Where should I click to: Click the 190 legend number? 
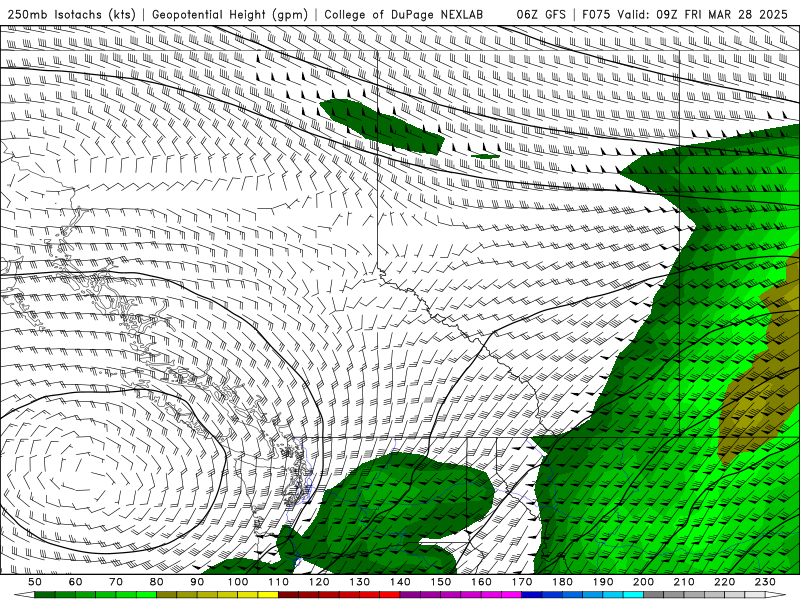pyautogui.click(x=603, y=582)
